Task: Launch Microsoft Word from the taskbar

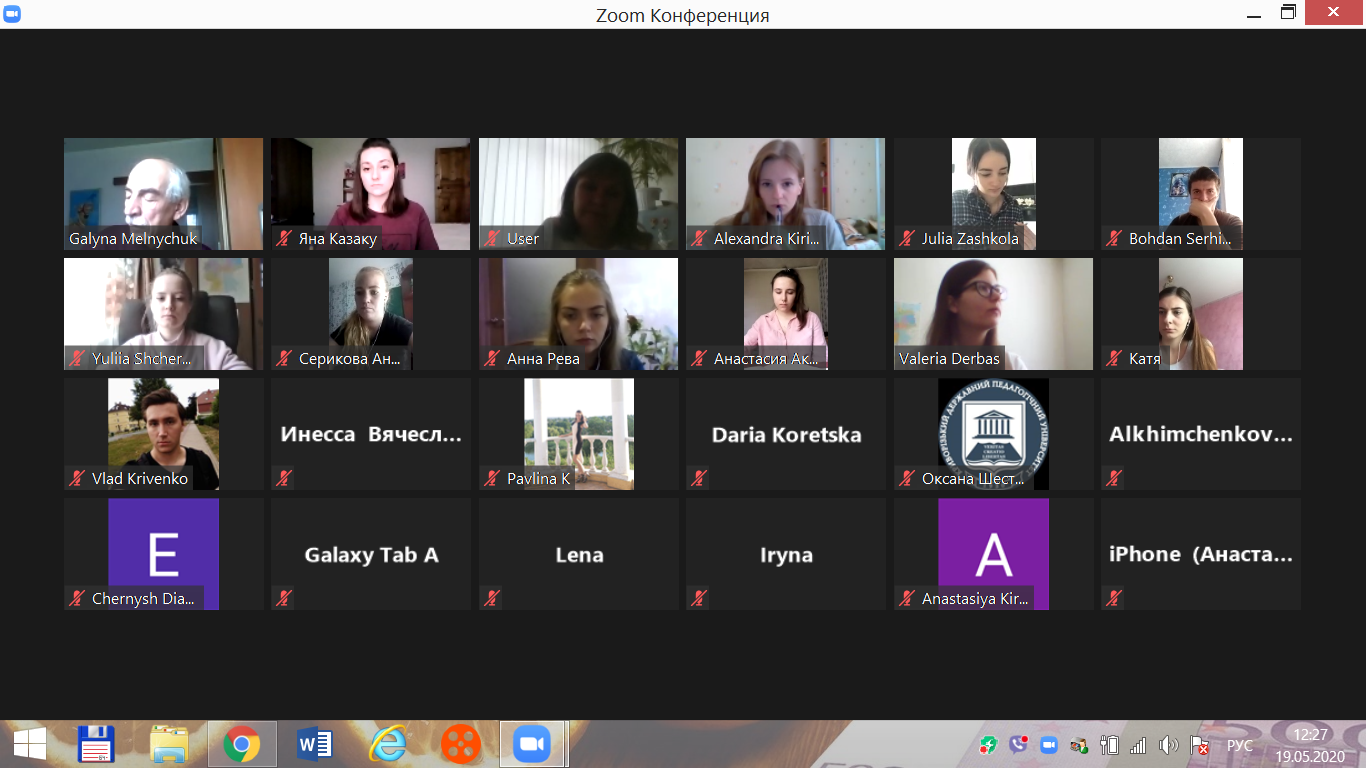Action: point(315,744)
